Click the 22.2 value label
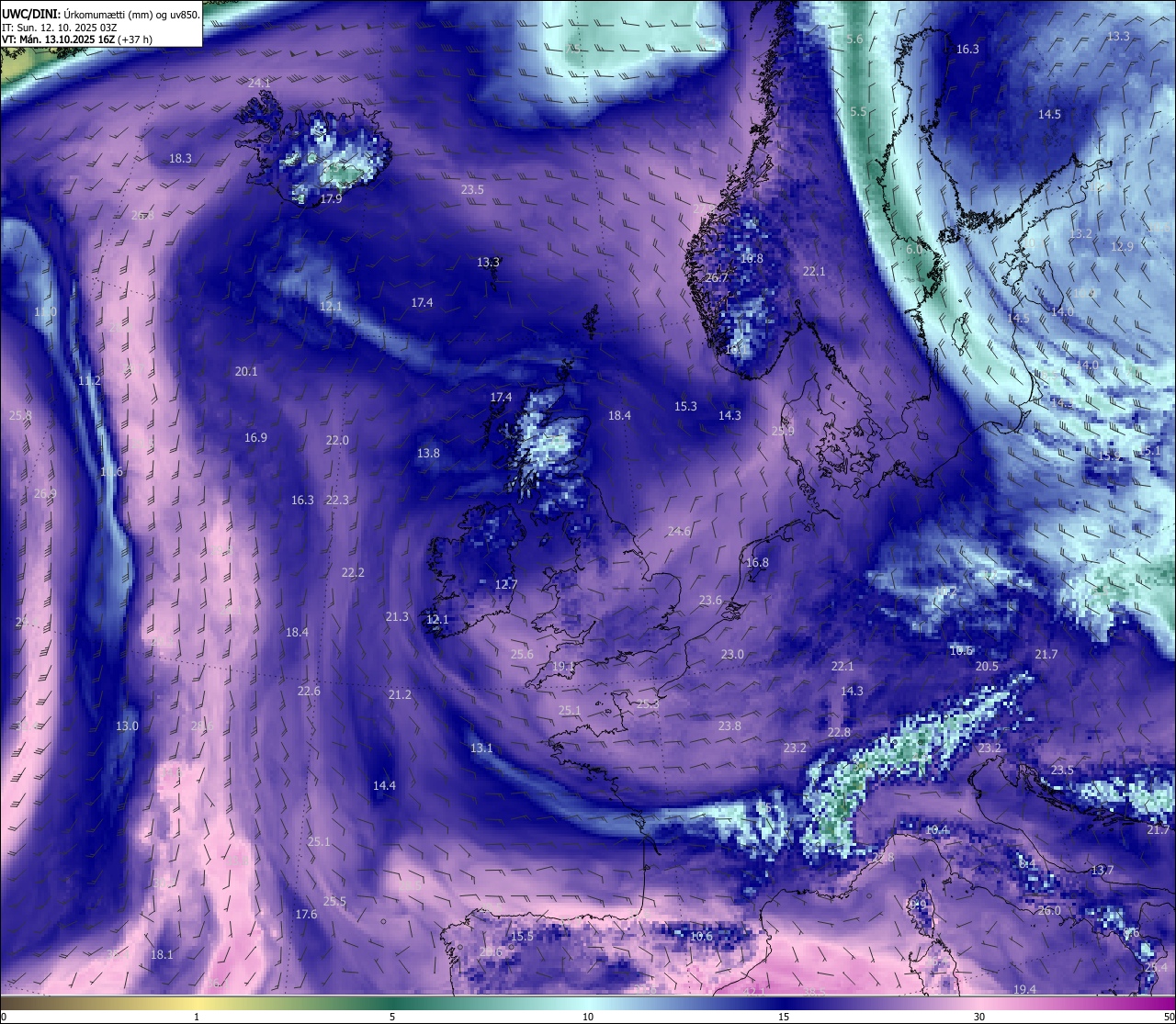The image size is (1176, 1024). 353,573
